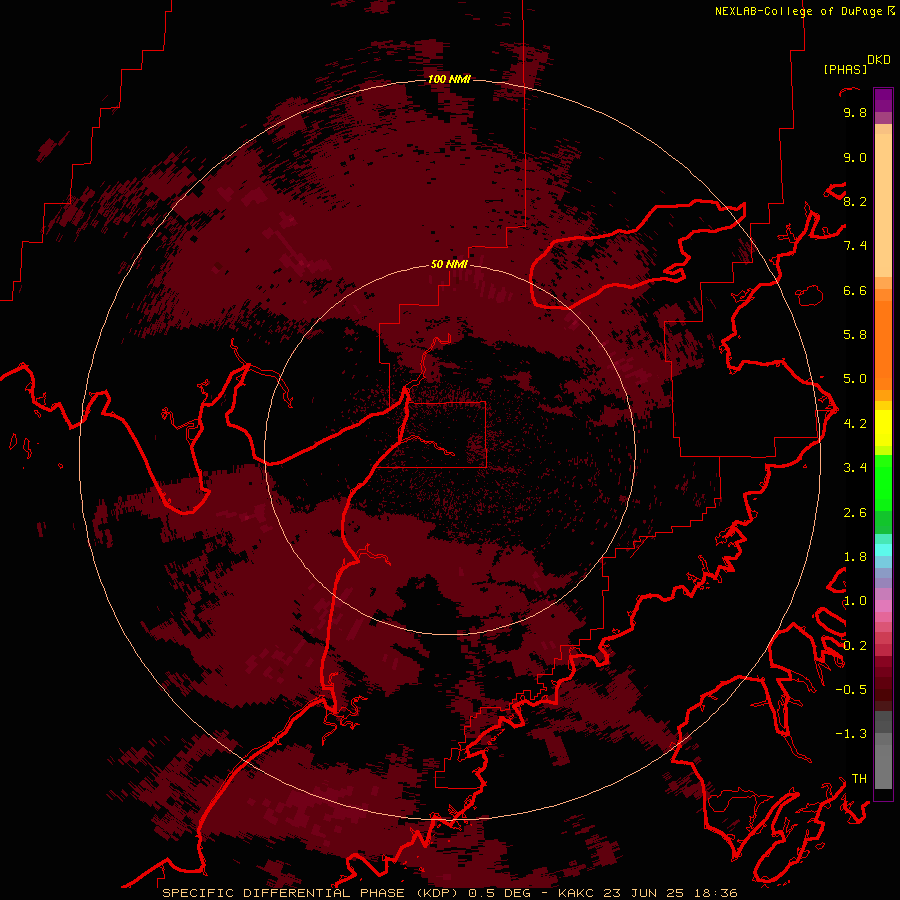Click the 0.2 scale value
This screenshot has width=900, height=900.
click(855, 646)
